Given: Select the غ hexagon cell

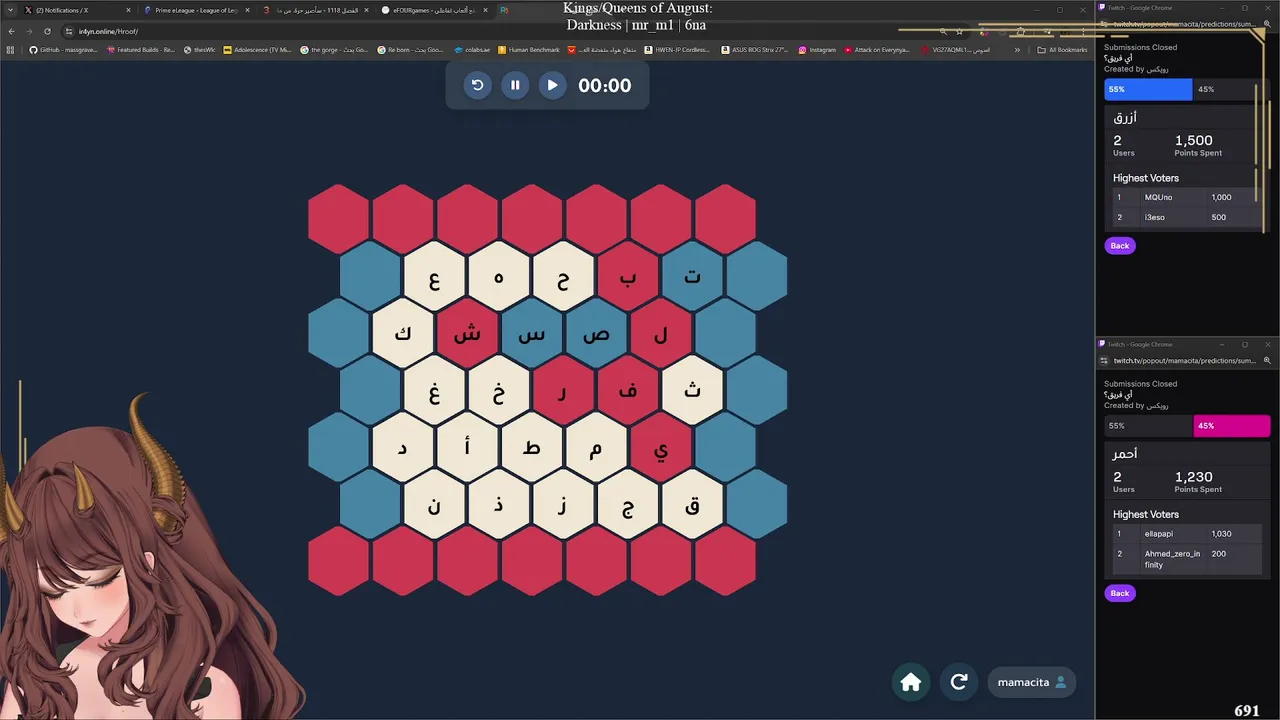Looking at the screenshot, I should point(435,390).
